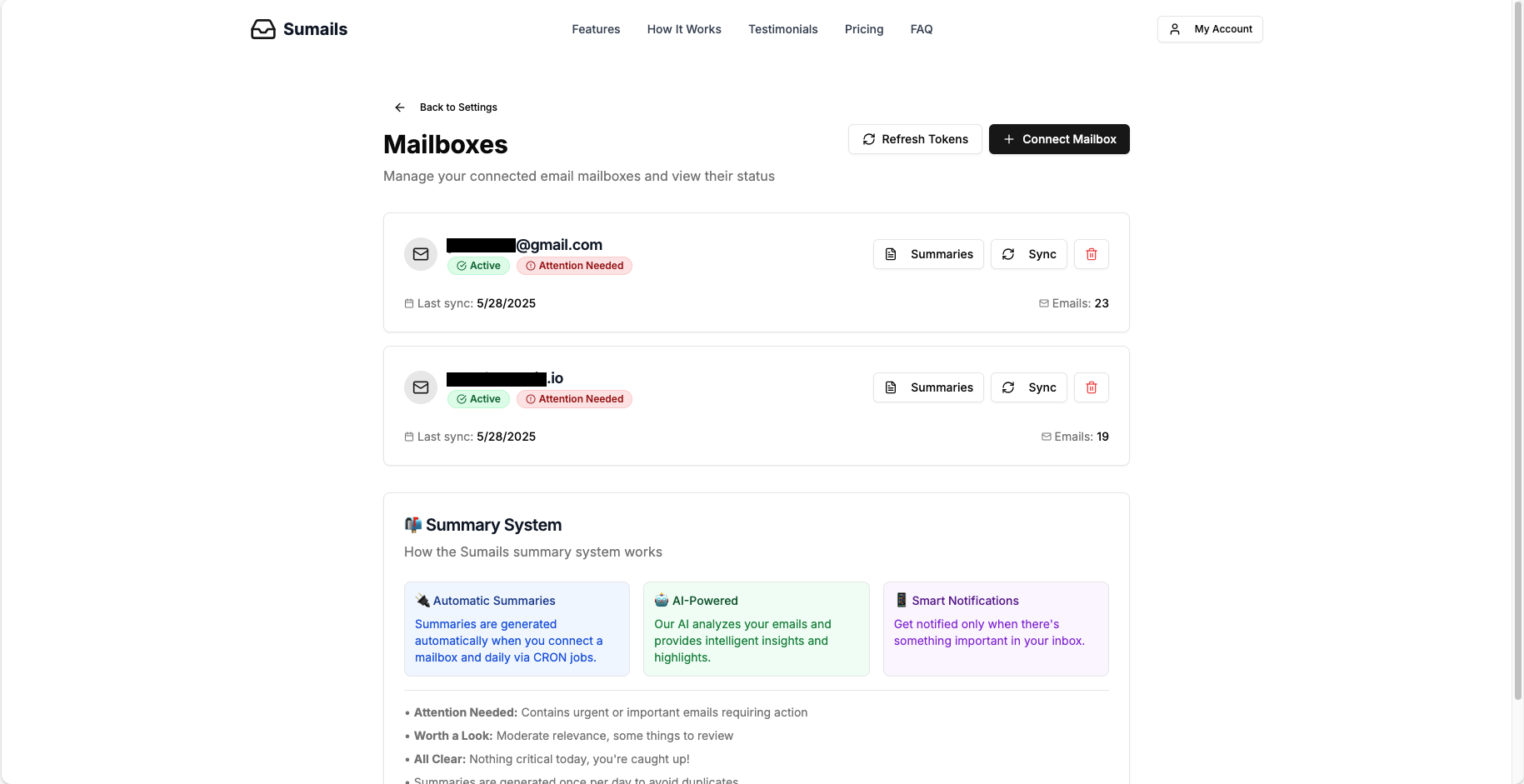Click the All Clear bullet description

pyautogui.click(x=552, y=759)
